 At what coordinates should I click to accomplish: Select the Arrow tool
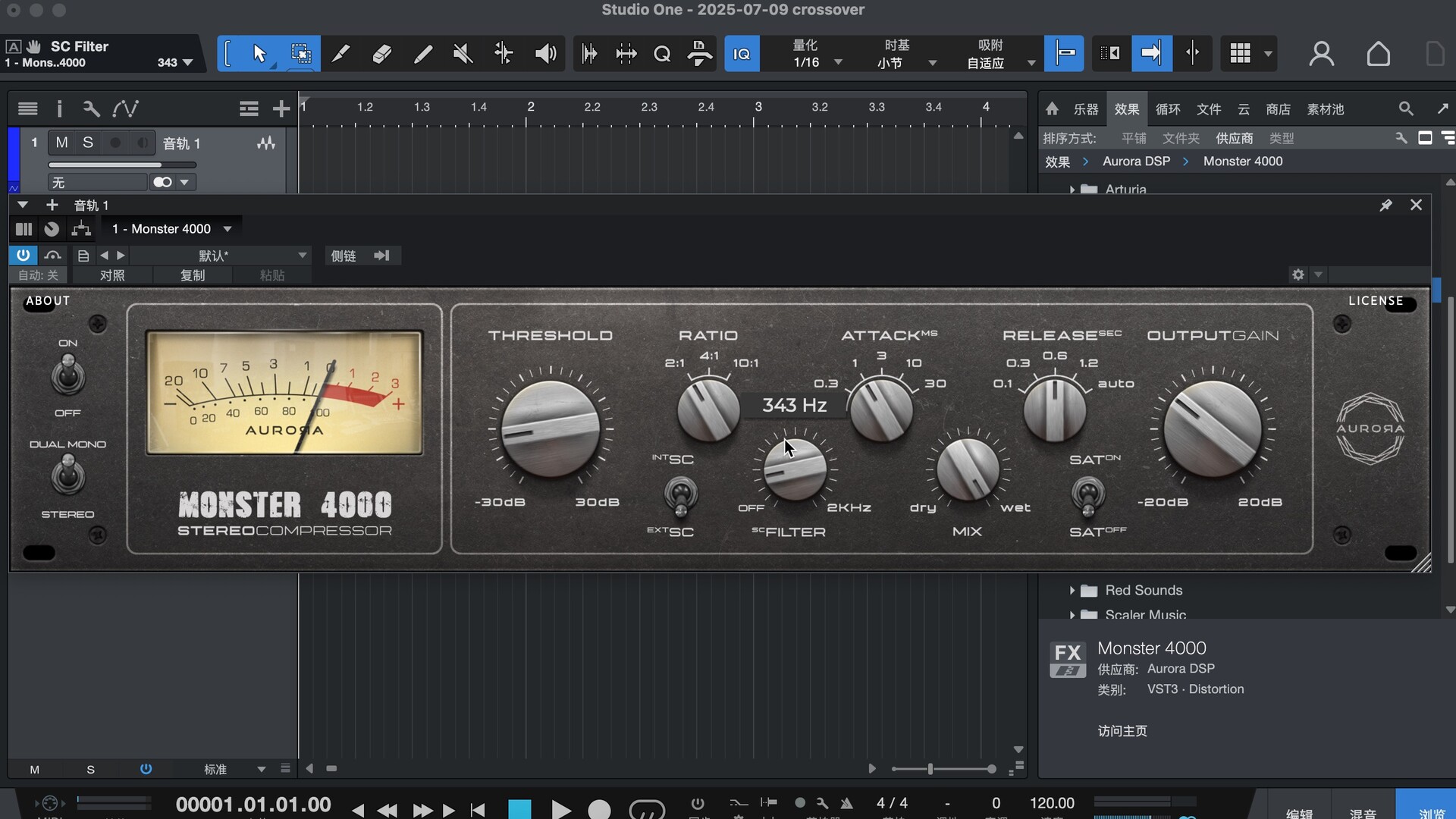259,54
